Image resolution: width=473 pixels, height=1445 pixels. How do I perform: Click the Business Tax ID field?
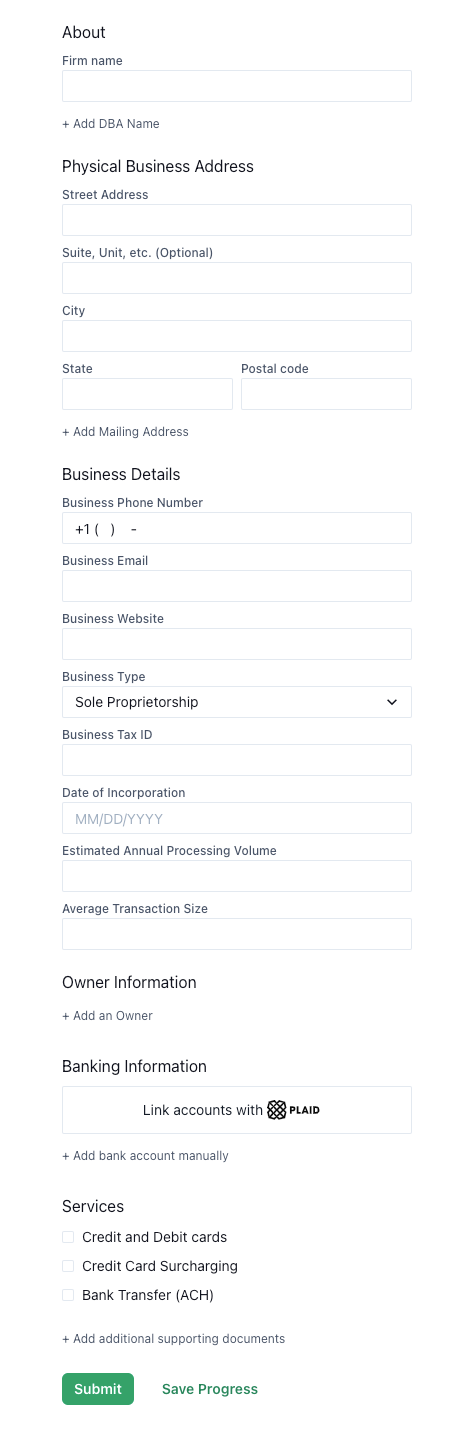click(237, 760)
